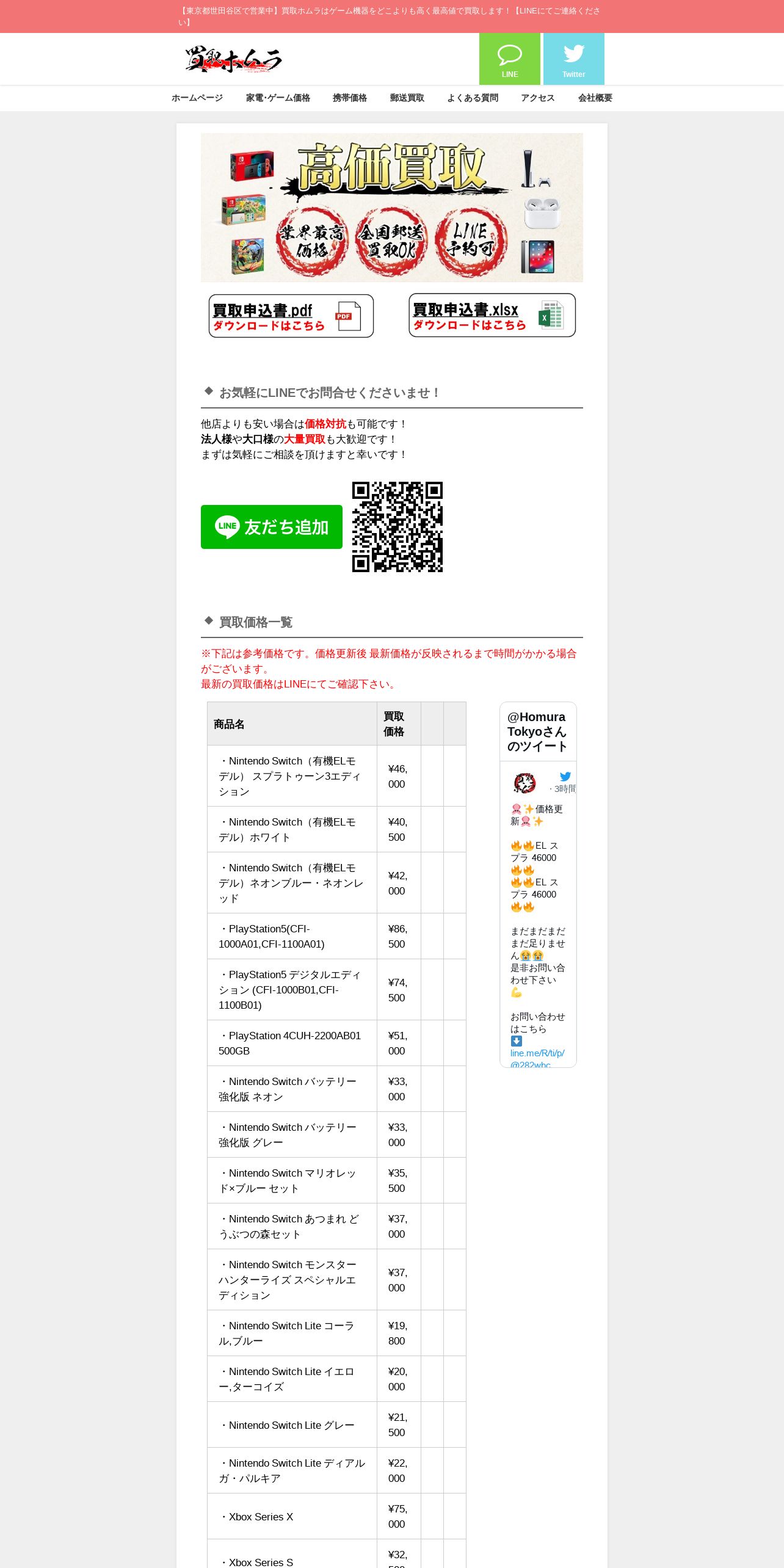The image size is (784, 1568).
Task: Click ¥51,000 price cell
Action: click(399, 1043)
